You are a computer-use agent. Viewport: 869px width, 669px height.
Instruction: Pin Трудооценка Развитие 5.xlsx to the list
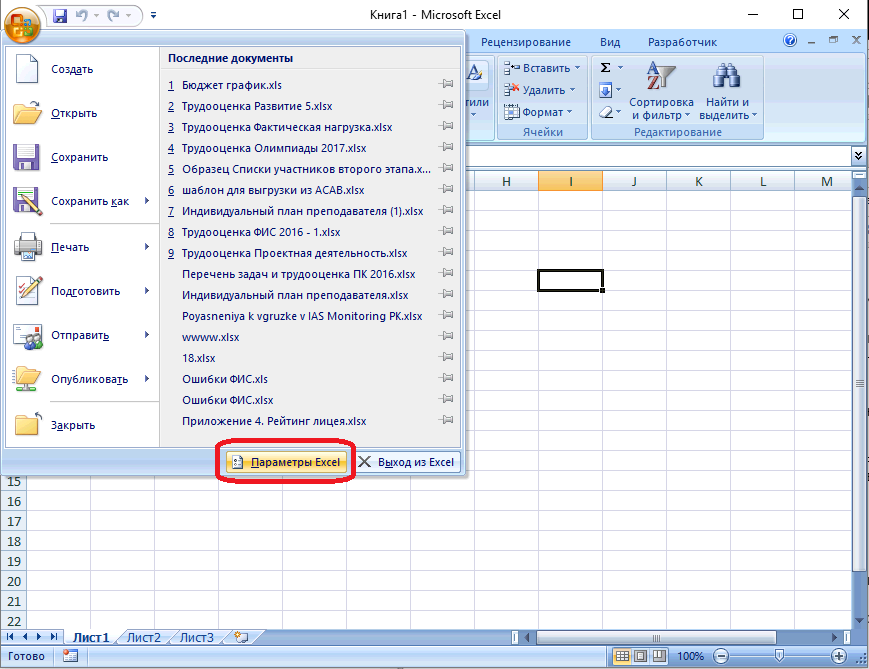tap(446, 105)
